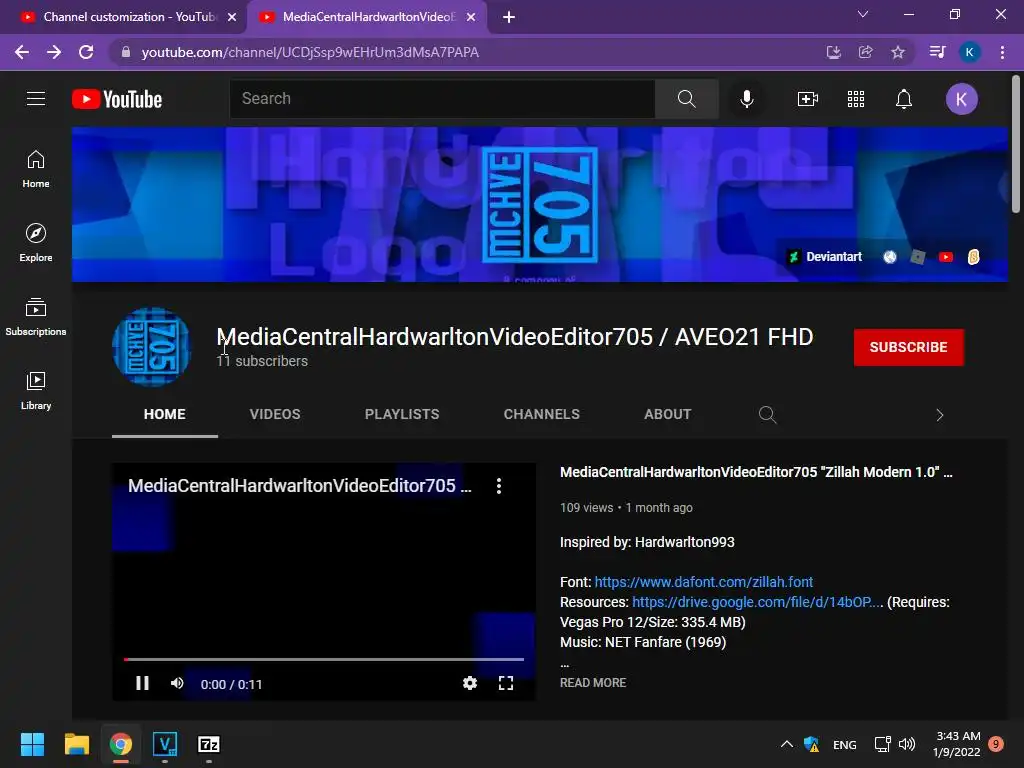The image size is (1024, 768).
Task: Focus the YouTube Search field
Action: coord(442,99)
